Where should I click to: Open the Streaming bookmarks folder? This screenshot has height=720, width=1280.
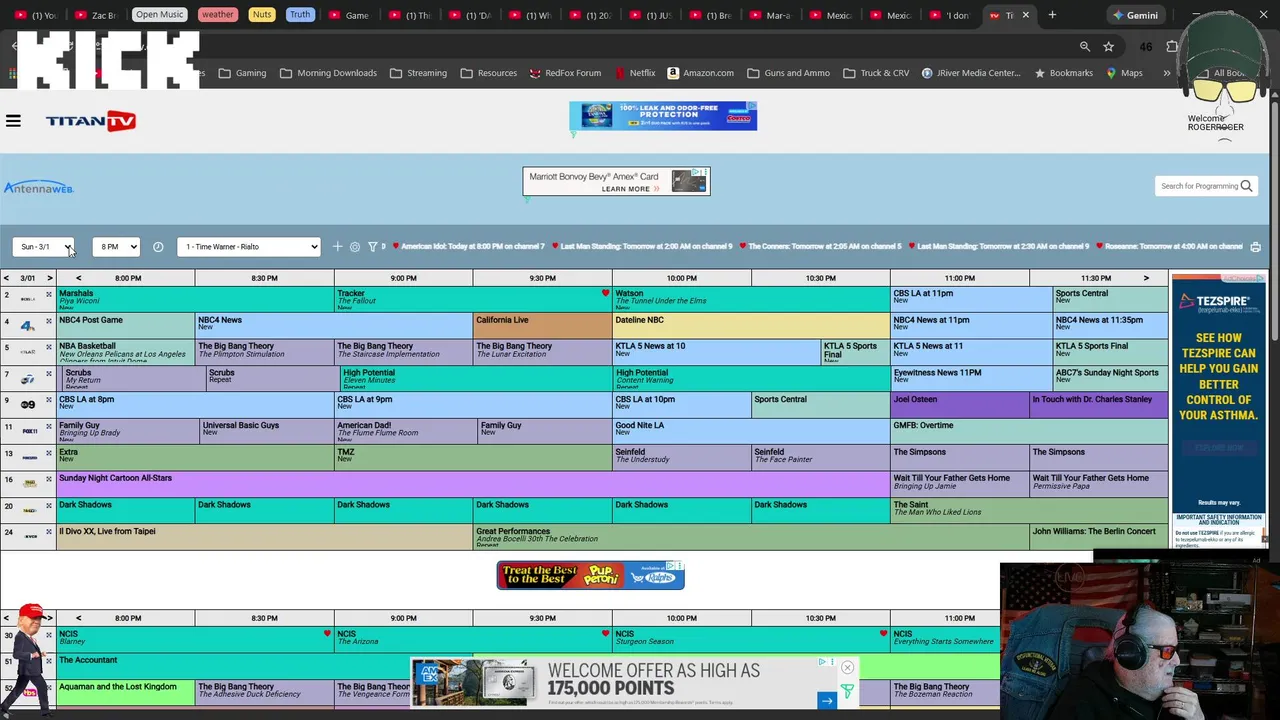[418, 73]
